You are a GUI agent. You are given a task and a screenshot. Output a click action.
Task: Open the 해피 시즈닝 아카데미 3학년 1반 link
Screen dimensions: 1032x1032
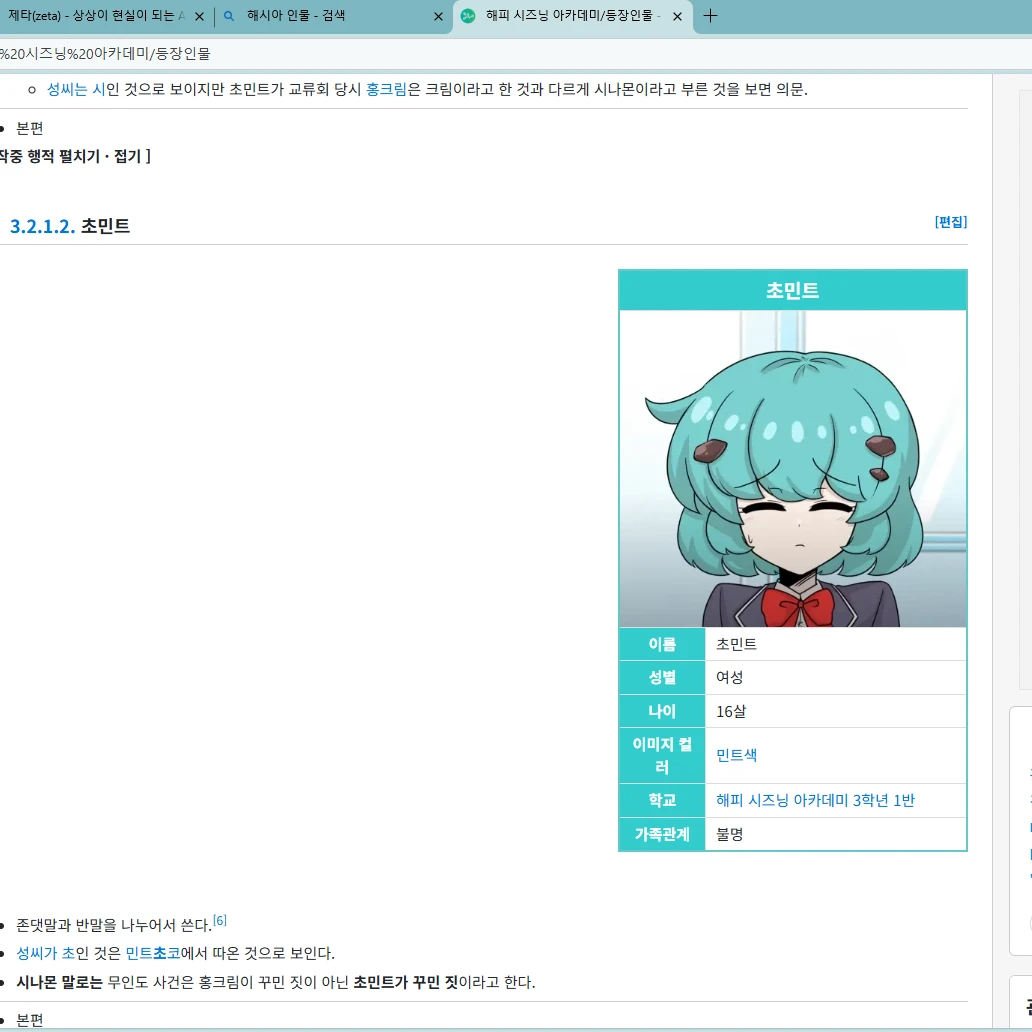[815, 800]
